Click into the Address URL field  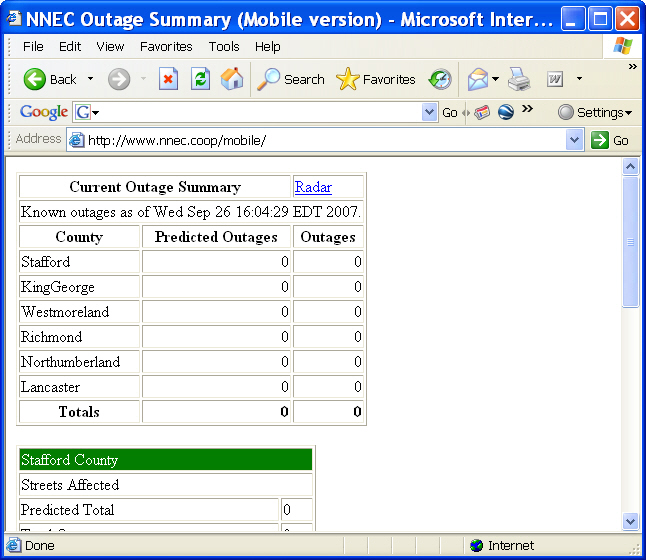[x=320, y=140]
